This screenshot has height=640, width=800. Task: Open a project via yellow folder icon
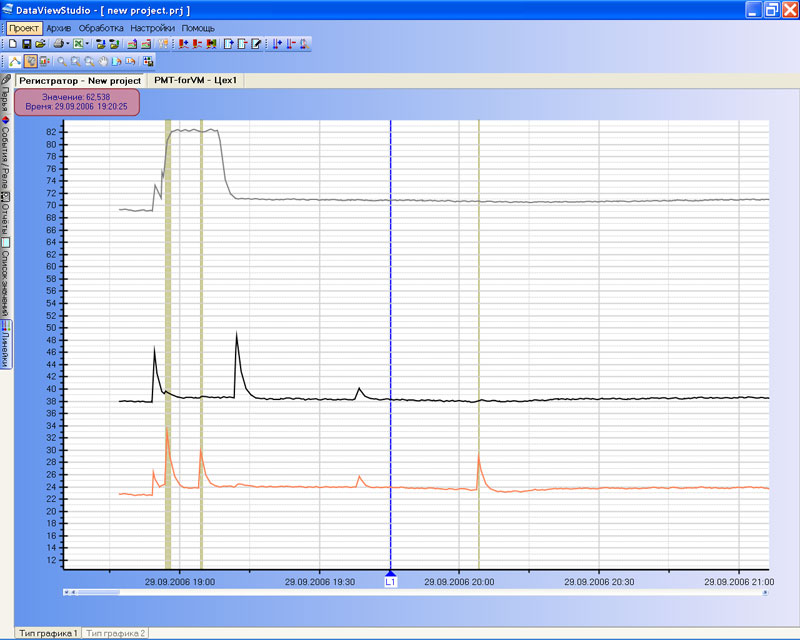point(40,44)
